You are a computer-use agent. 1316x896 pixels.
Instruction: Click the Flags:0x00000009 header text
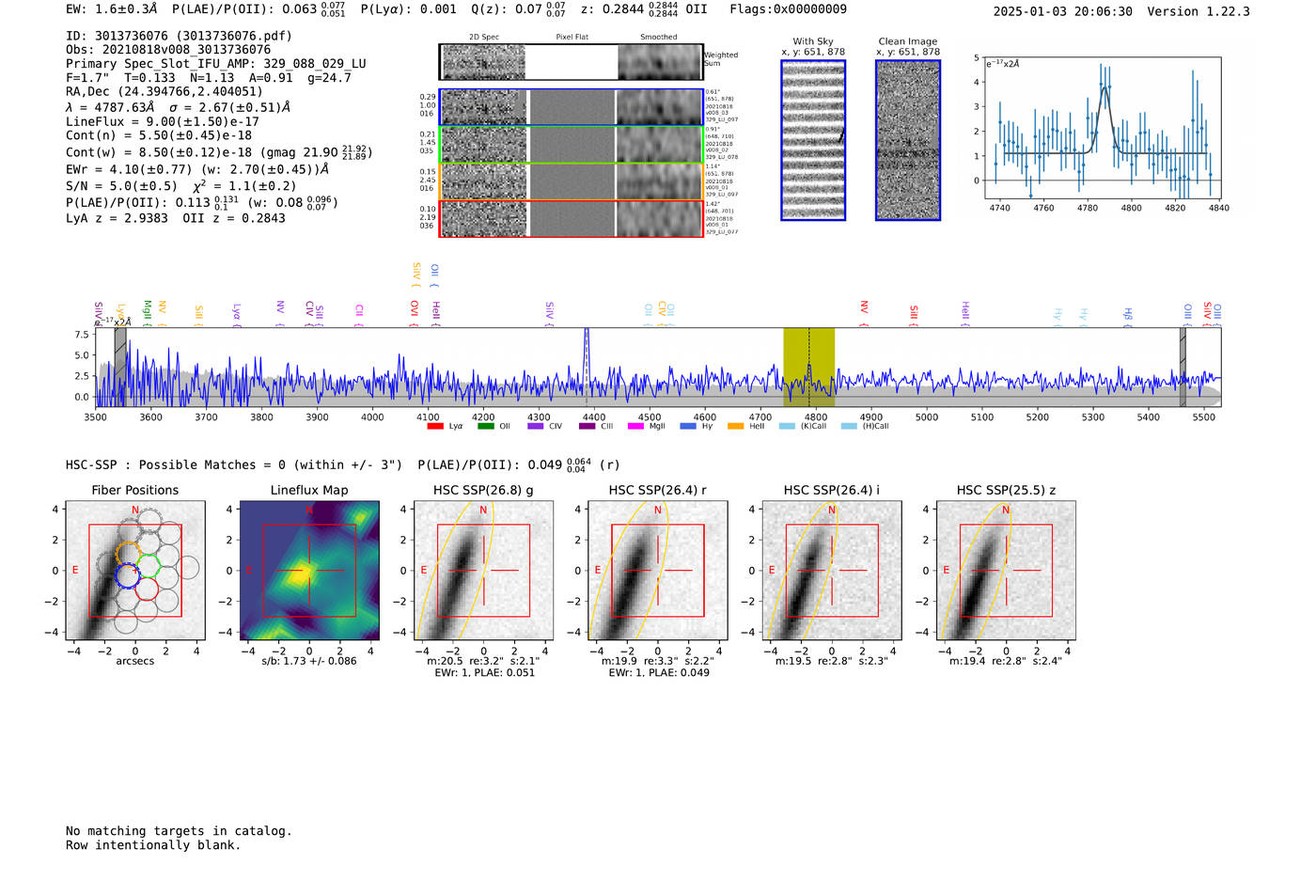click(788, 8)
